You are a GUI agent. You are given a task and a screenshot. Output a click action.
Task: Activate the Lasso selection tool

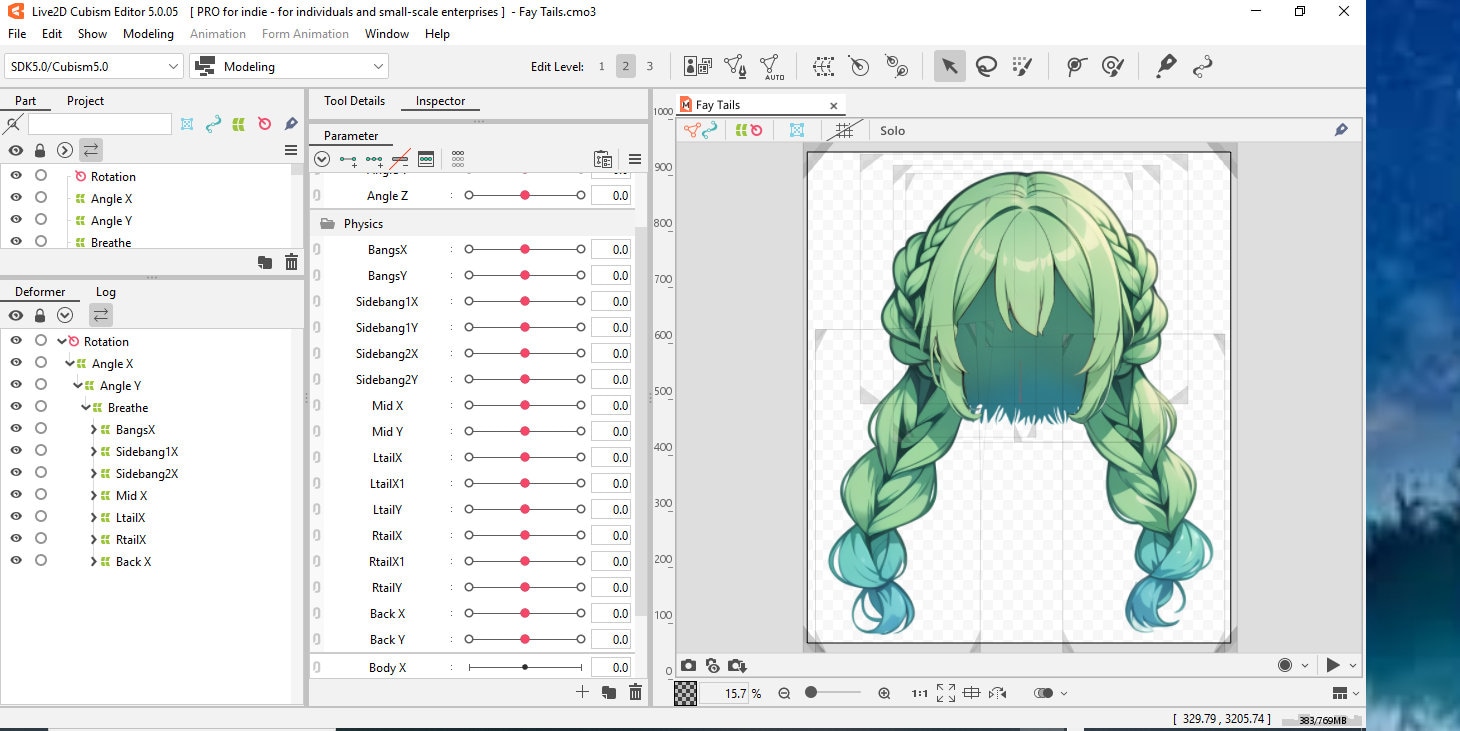[986, 66]
